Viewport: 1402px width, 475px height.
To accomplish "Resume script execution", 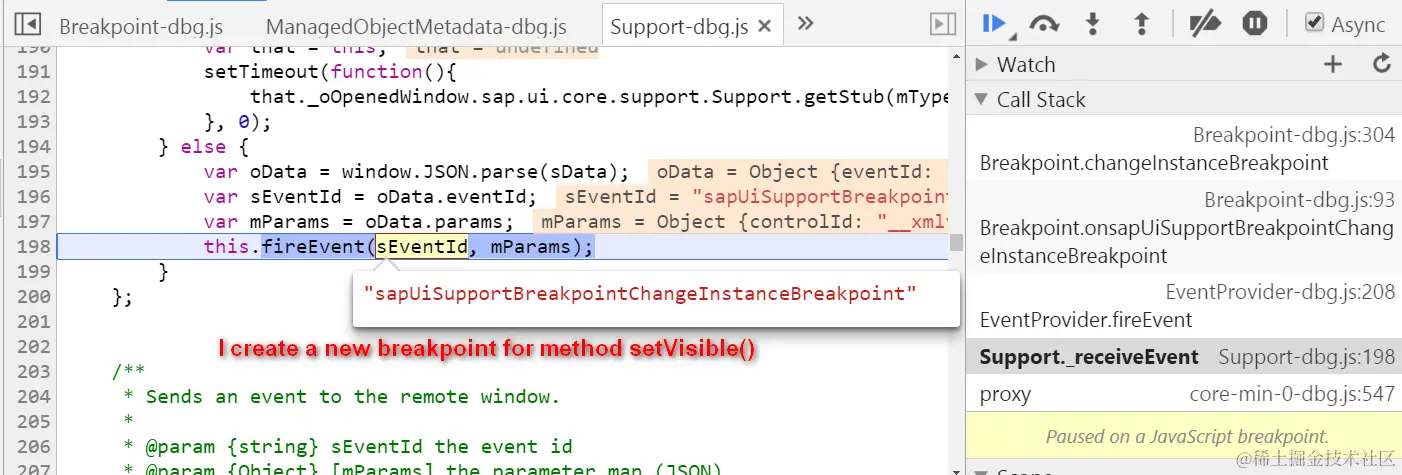I will [995, 24].
